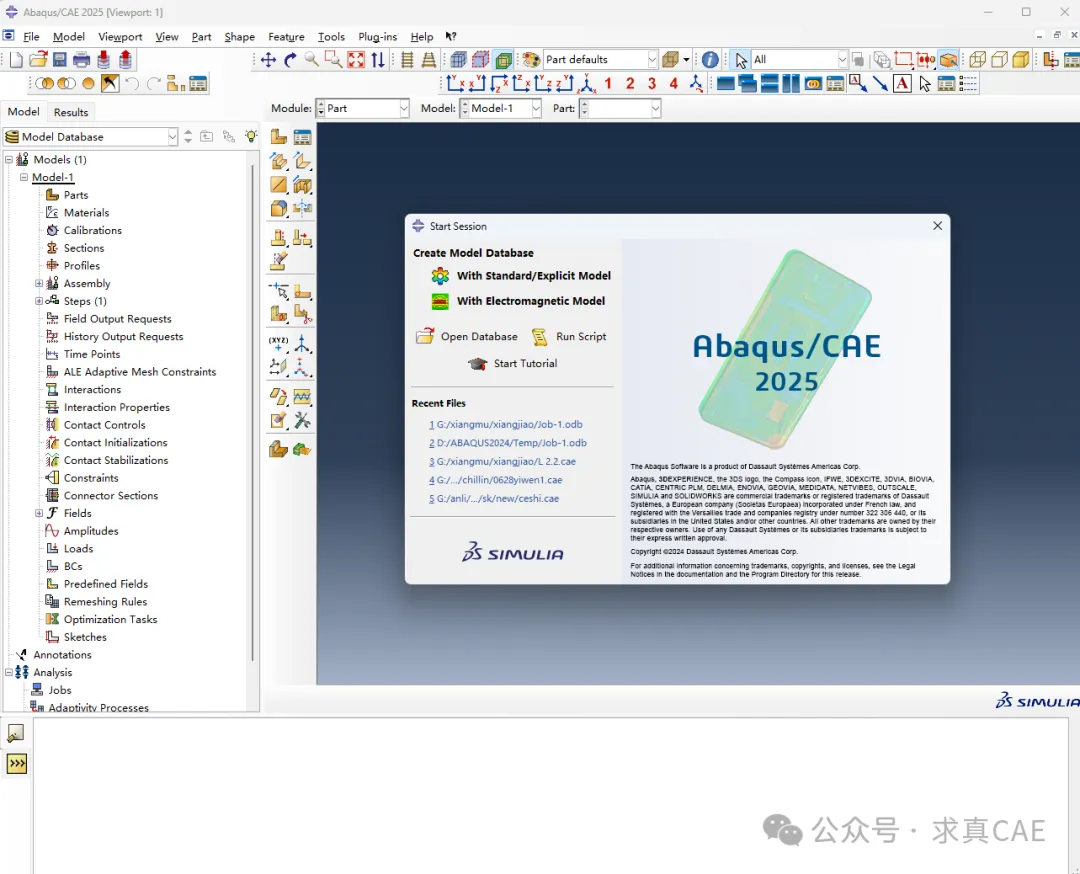The height and width of the screenshot is (874, 1080).
Task: Click With Standard/Explicit Model
Action: [521, 275]
